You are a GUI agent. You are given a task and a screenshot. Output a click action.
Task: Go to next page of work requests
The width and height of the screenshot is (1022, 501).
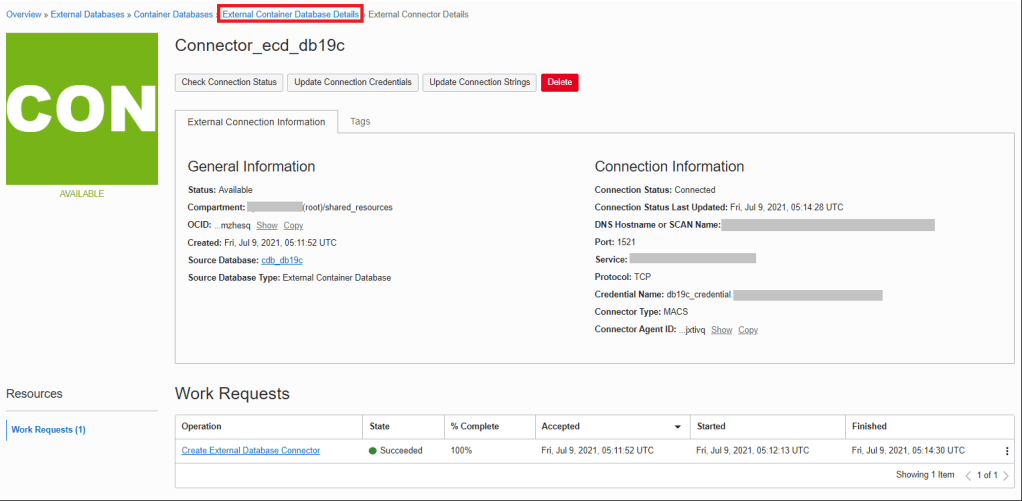(1006, 475)
